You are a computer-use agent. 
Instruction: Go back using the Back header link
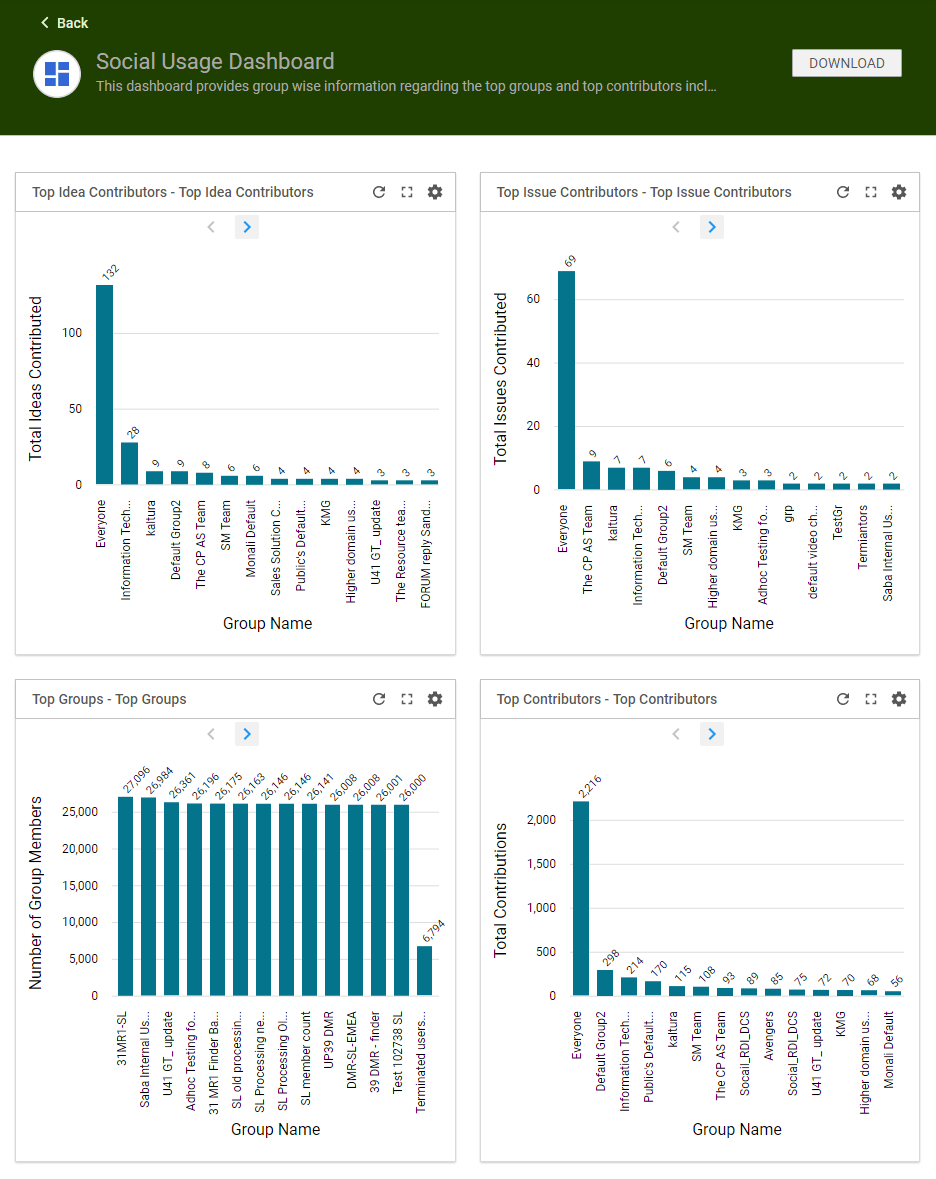63,22
